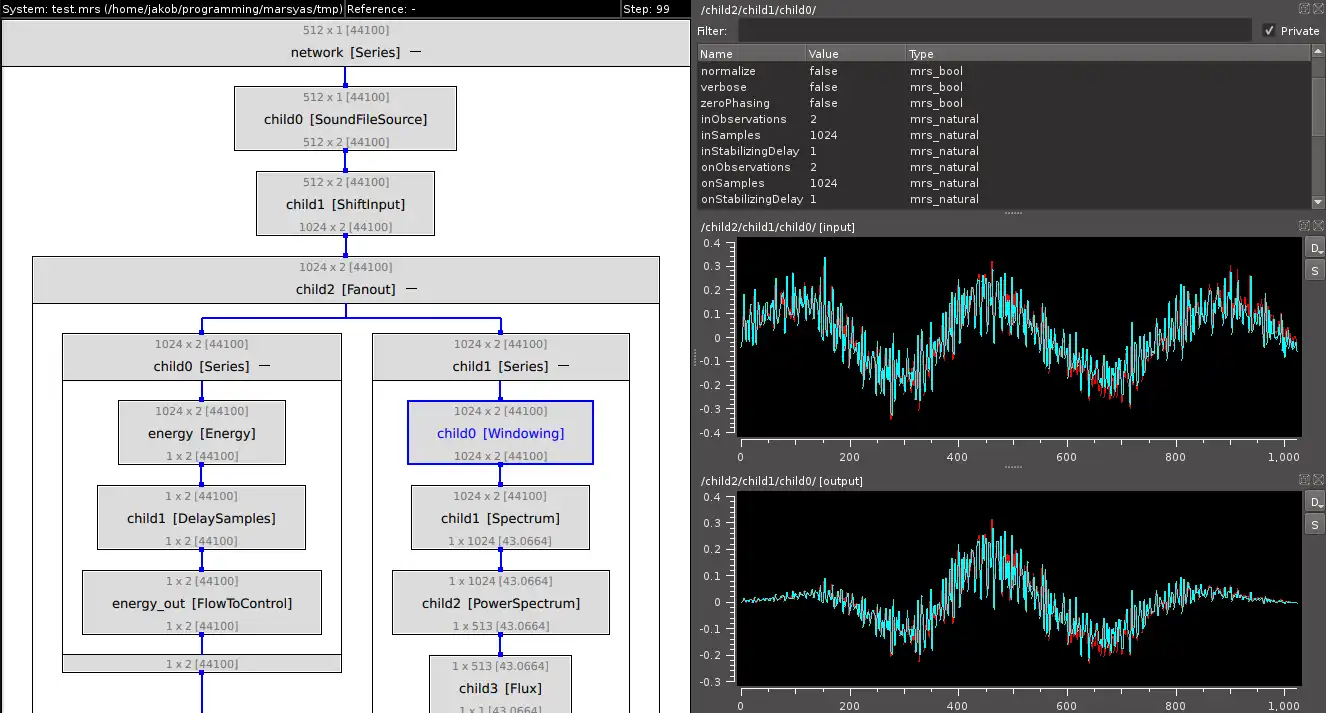Float the controls panel at top
The height and width of the screenshot is (713, 1326).
[1304, 8]
